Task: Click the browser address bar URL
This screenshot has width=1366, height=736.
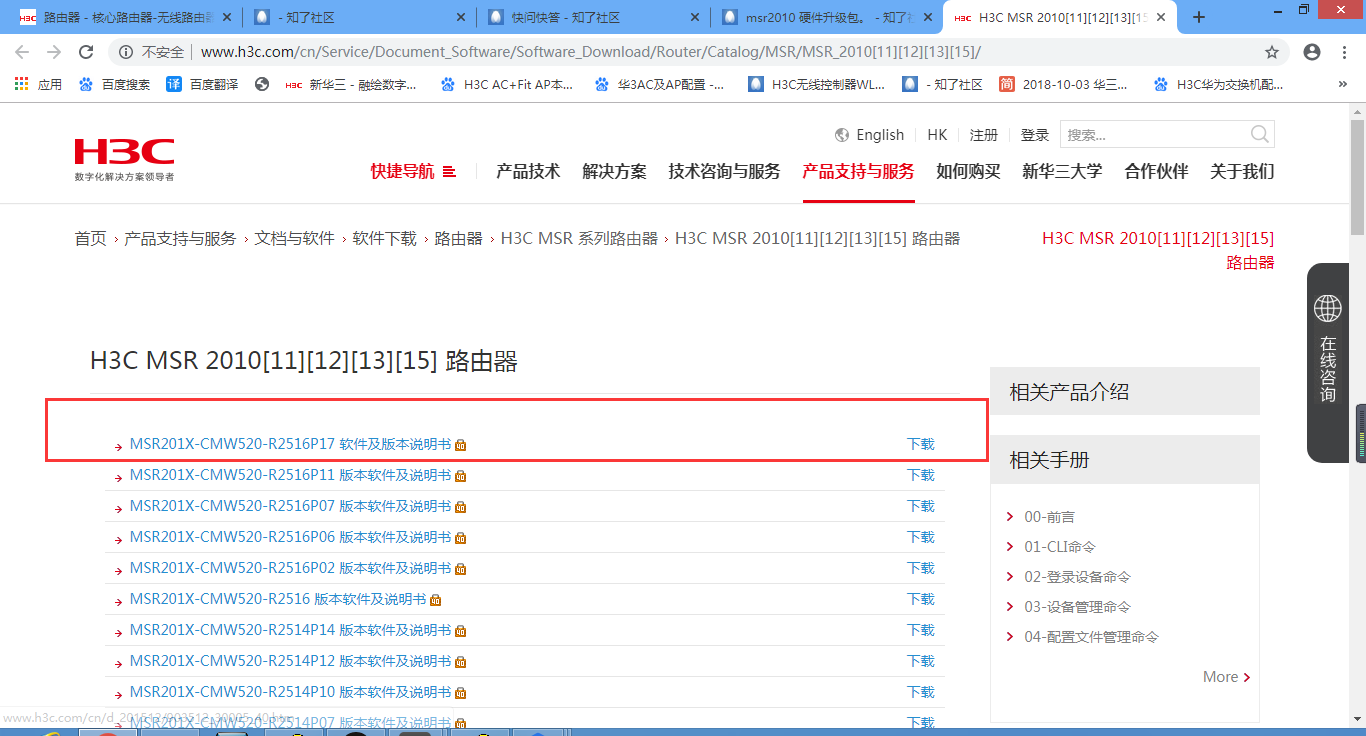Action: (590, 52)
